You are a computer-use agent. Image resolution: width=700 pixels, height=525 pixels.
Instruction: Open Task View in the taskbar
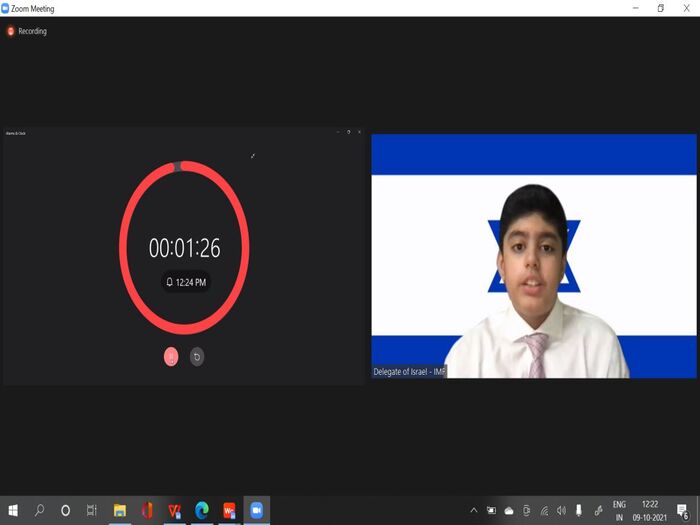click(x=92, y=510)
